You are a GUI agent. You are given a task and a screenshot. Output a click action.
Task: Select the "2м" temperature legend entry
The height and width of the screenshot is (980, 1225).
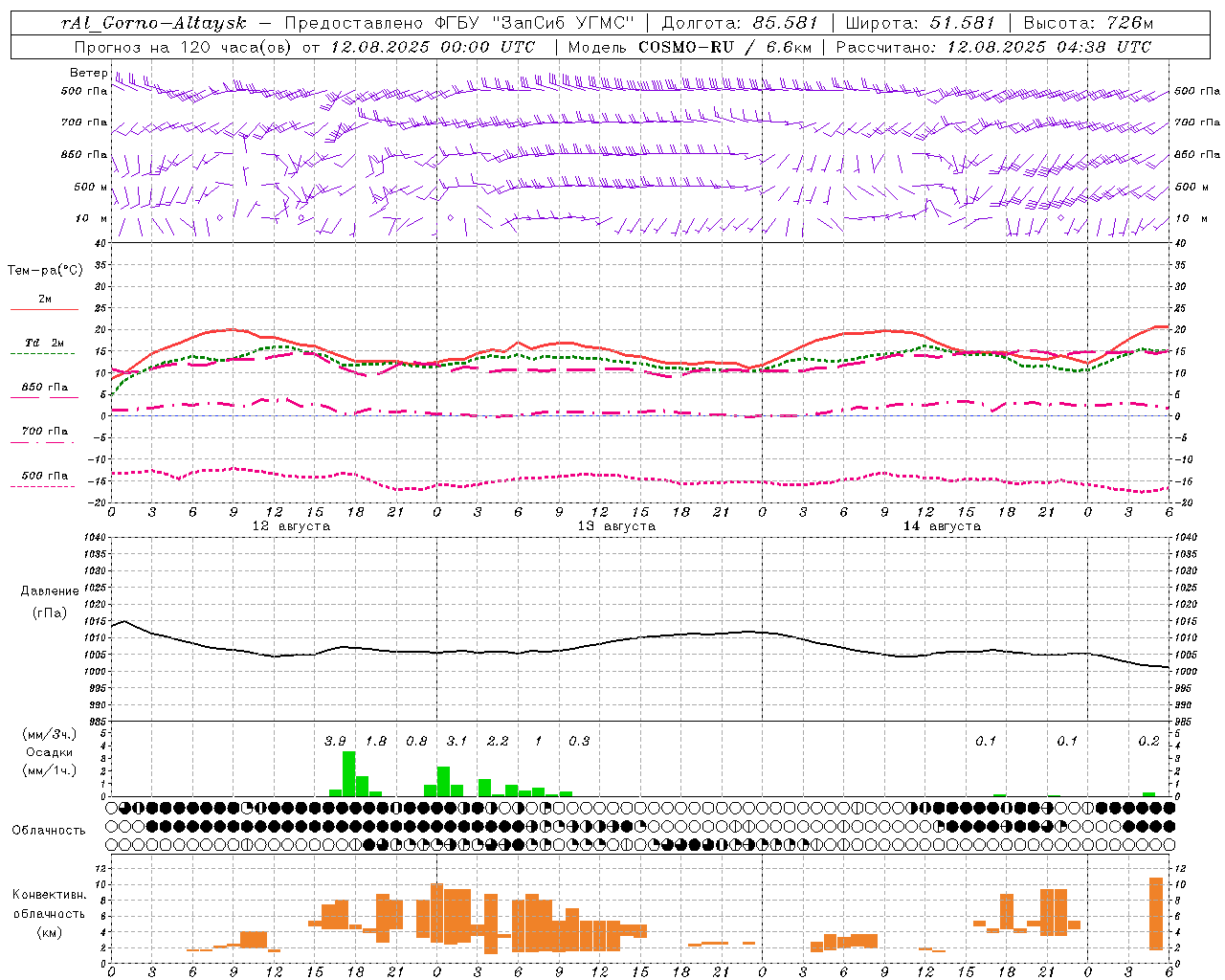click(x=45, y=300)
